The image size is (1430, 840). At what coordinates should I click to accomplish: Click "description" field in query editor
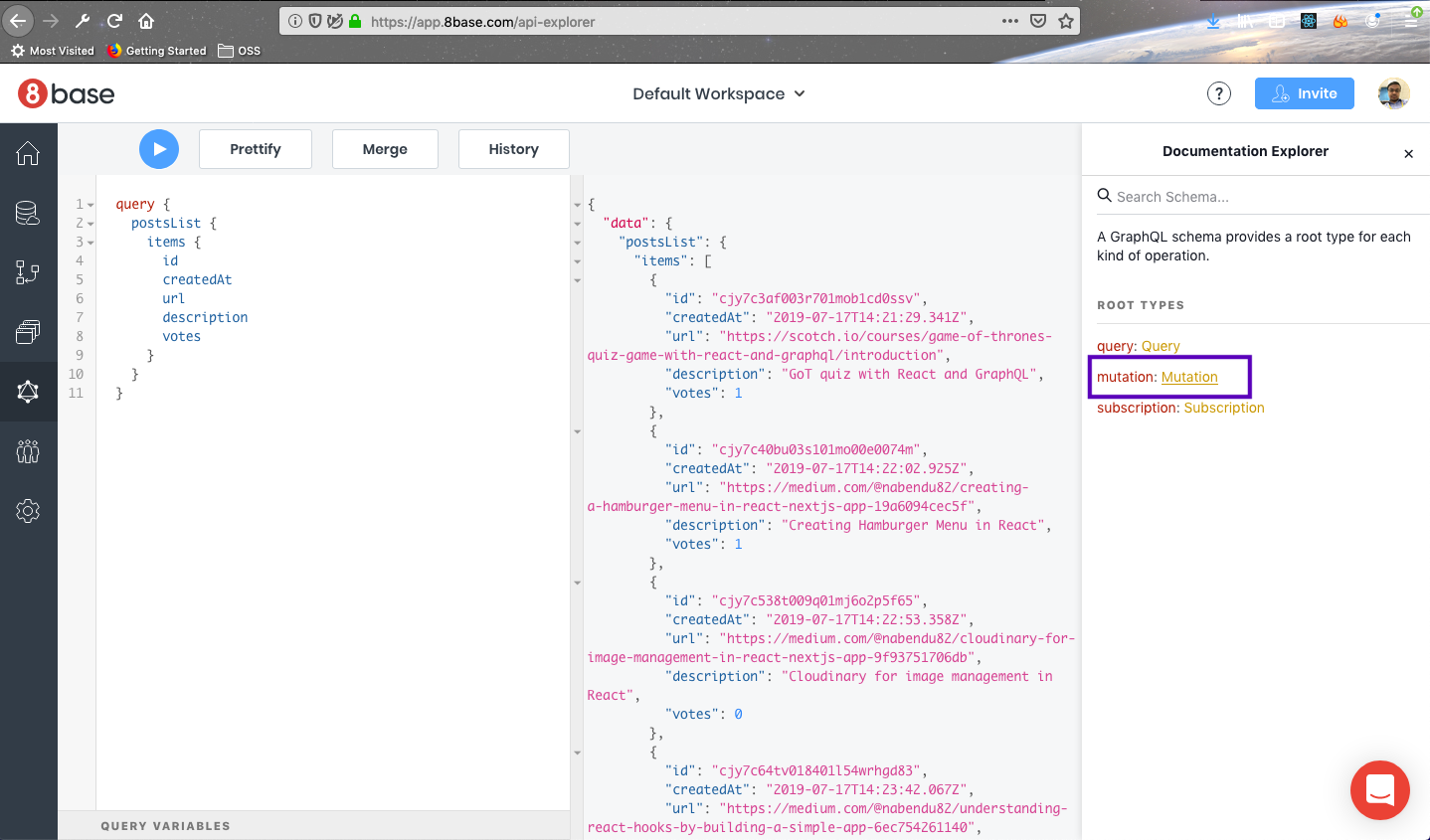click(205, 318)
